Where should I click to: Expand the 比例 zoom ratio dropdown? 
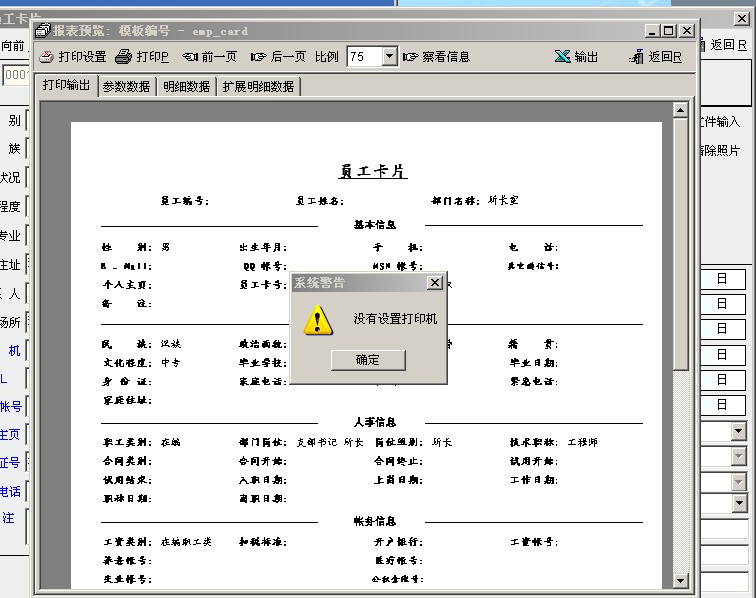pyautogui.click(x=389, y=57)
